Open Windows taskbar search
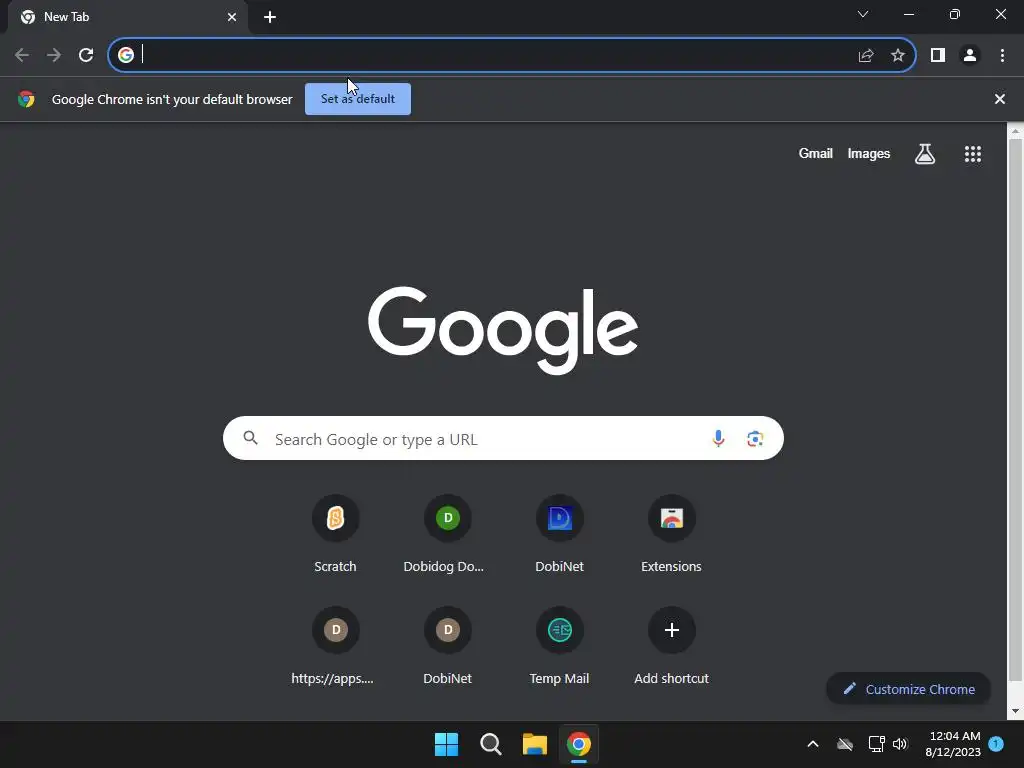Viewport: 1024px width, 768px height. point(490,744)
